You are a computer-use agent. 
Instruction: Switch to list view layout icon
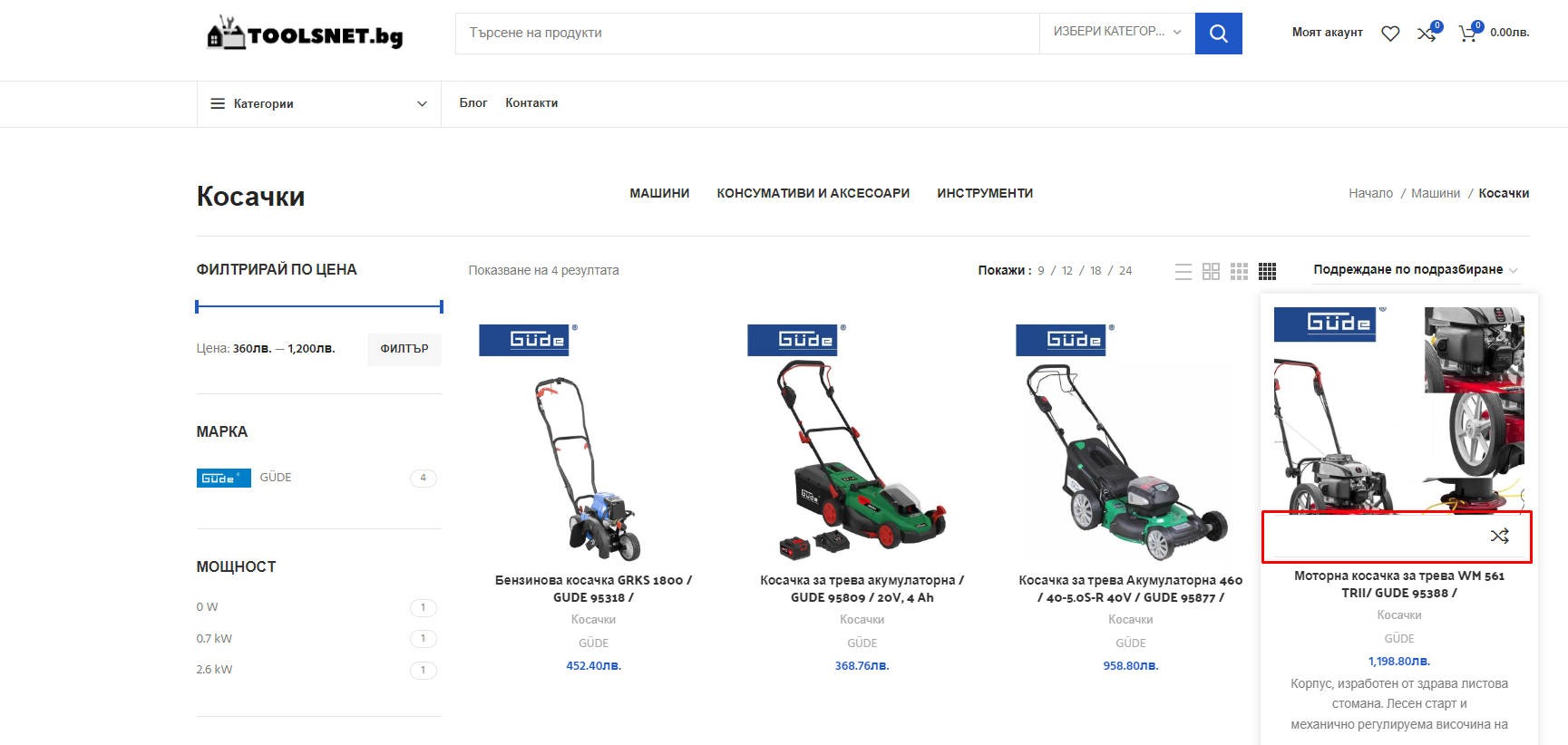pos(1183,271)
